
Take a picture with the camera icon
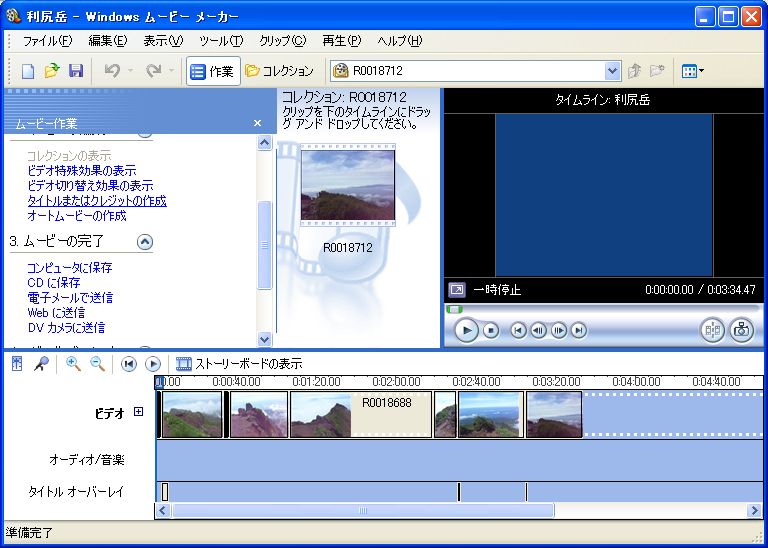[x=741, y=330]
